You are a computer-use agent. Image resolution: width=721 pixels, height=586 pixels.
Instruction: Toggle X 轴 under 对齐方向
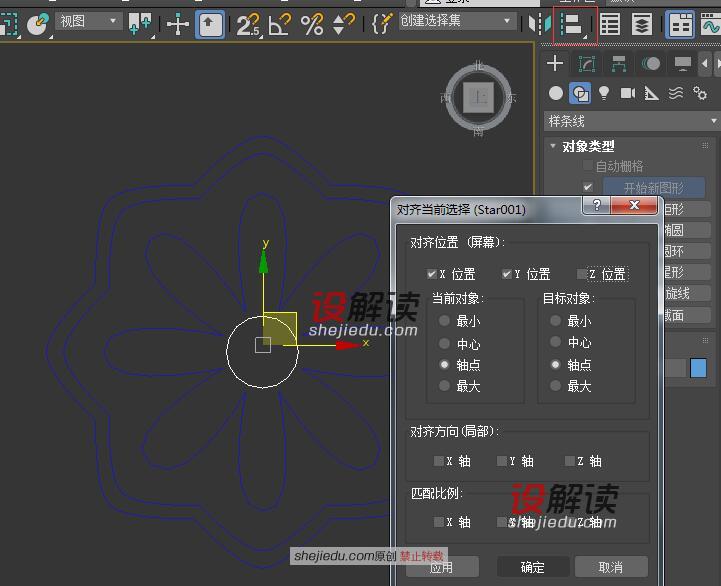(439, 461)
